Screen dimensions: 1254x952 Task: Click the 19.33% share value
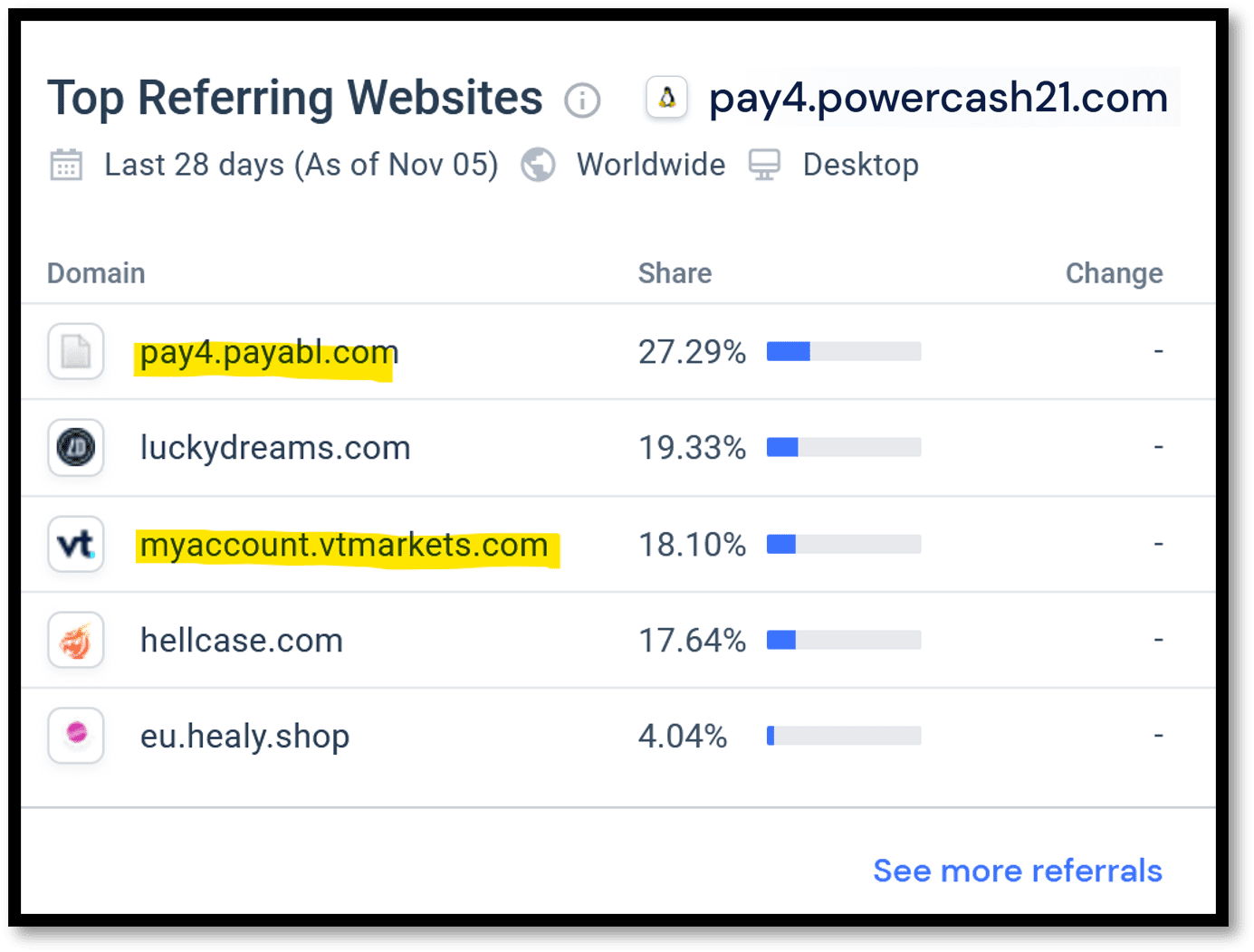[x=692, y=448]
